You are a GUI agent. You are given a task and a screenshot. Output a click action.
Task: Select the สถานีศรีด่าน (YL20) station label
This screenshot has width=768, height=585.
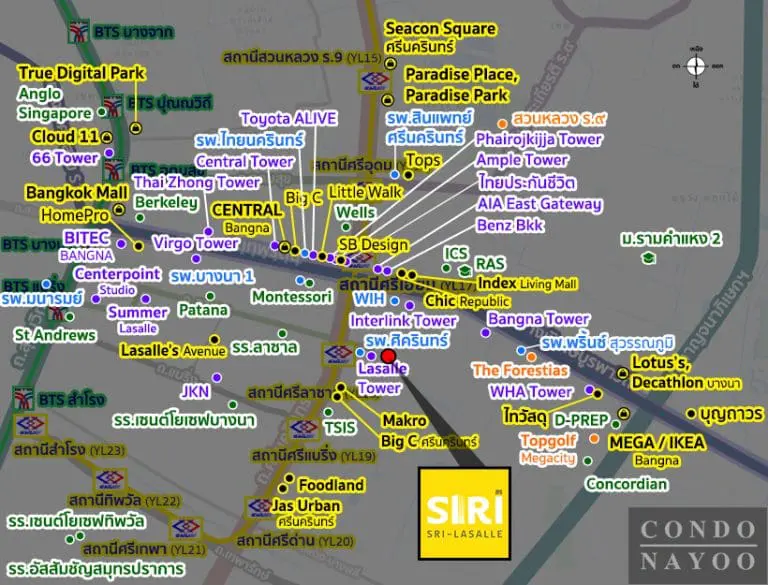[295, 541]
